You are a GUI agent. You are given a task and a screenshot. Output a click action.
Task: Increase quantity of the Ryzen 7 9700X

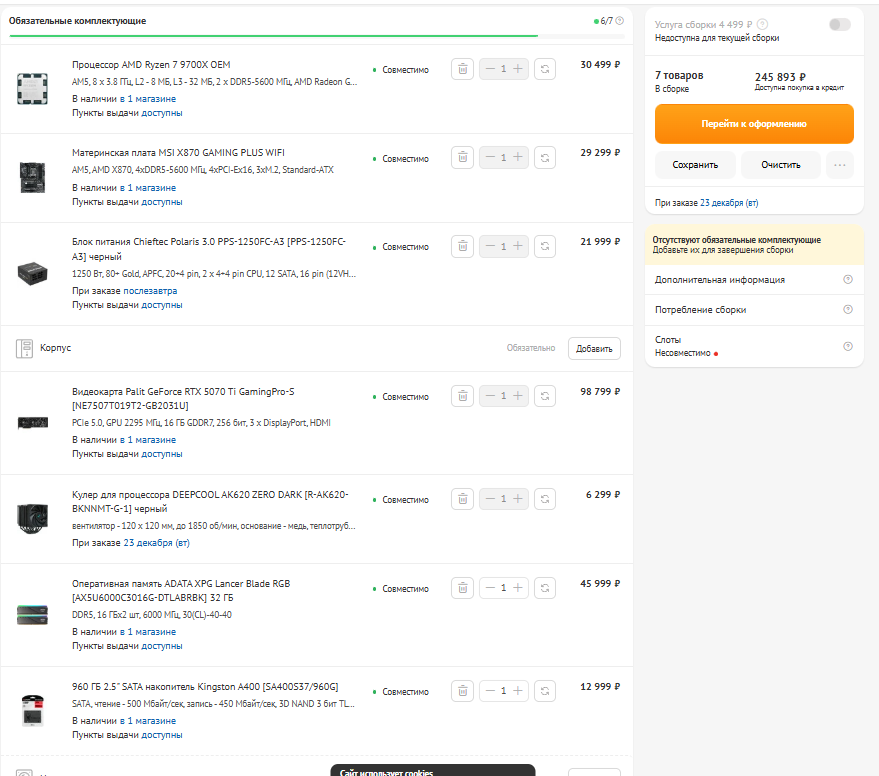coord(518,69)
